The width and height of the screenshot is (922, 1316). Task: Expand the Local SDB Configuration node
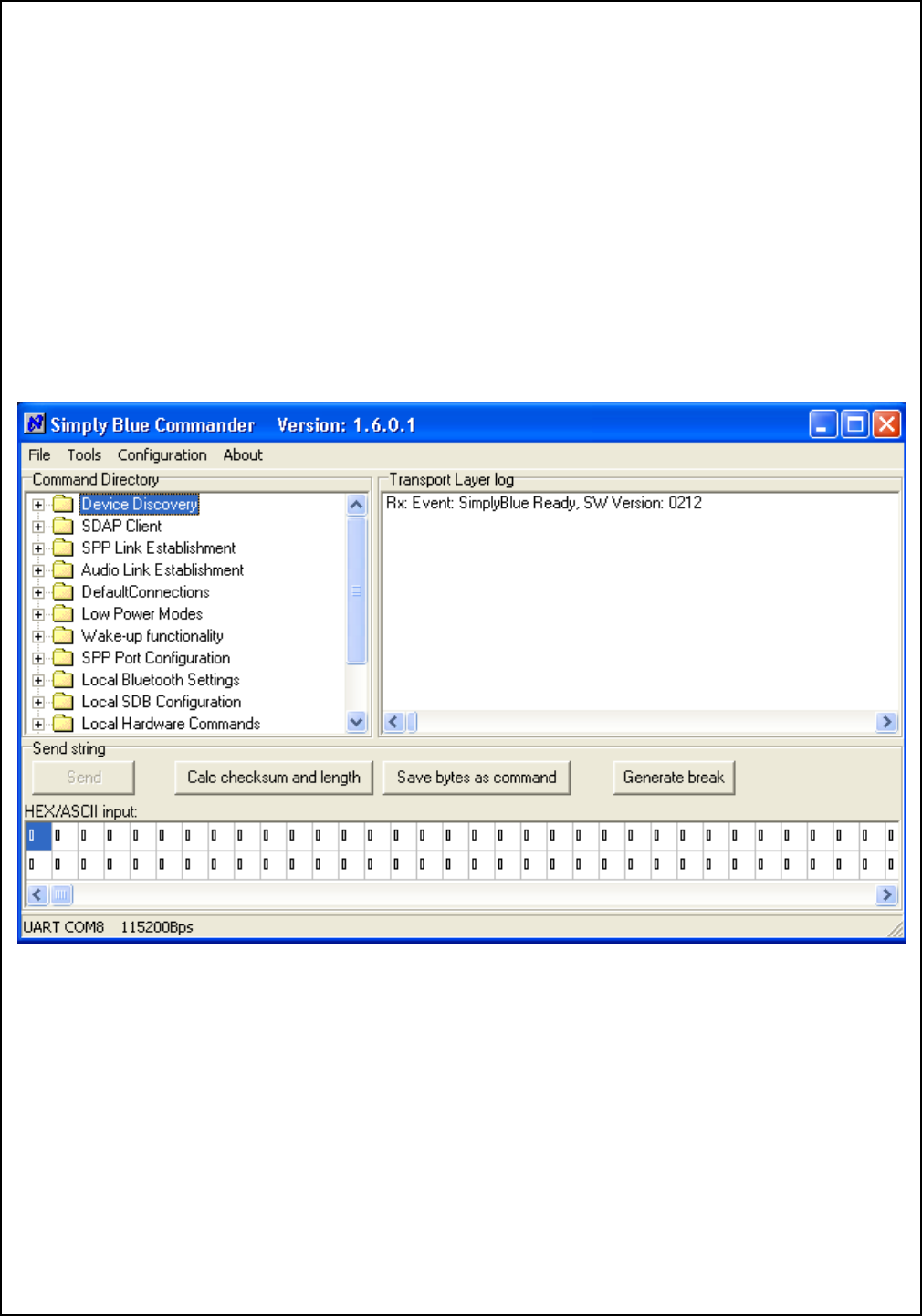[x=38, y=702]
